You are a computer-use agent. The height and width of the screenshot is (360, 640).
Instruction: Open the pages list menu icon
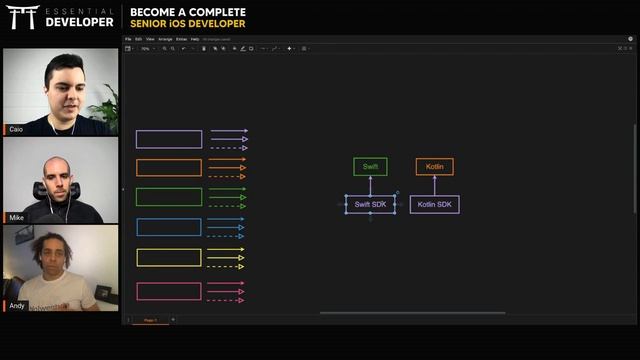[x=129, y=320]
